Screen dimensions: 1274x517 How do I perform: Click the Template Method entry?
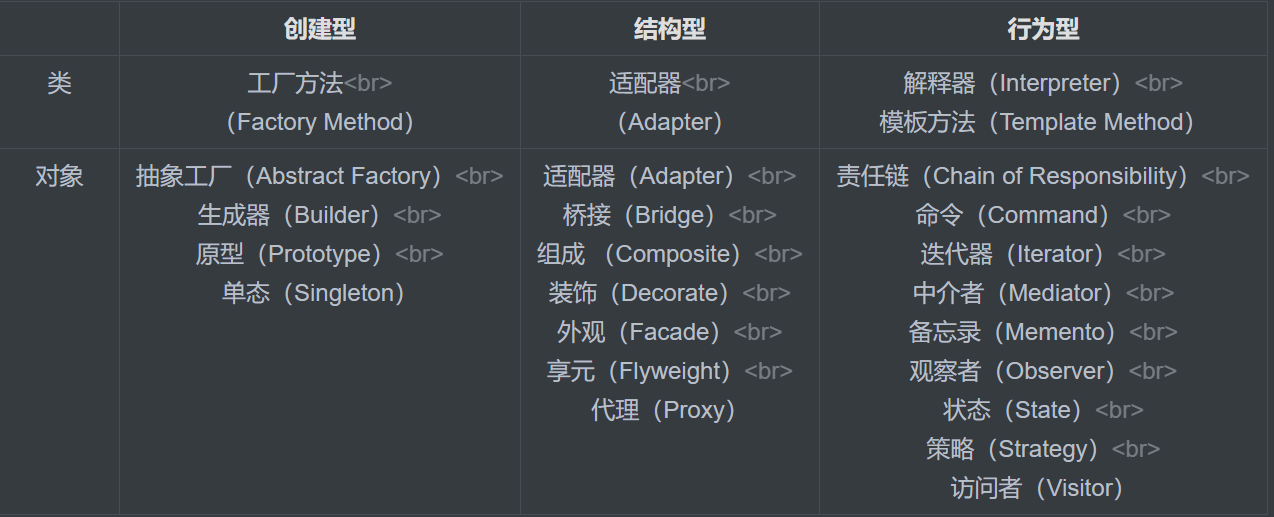[1037, 122]
